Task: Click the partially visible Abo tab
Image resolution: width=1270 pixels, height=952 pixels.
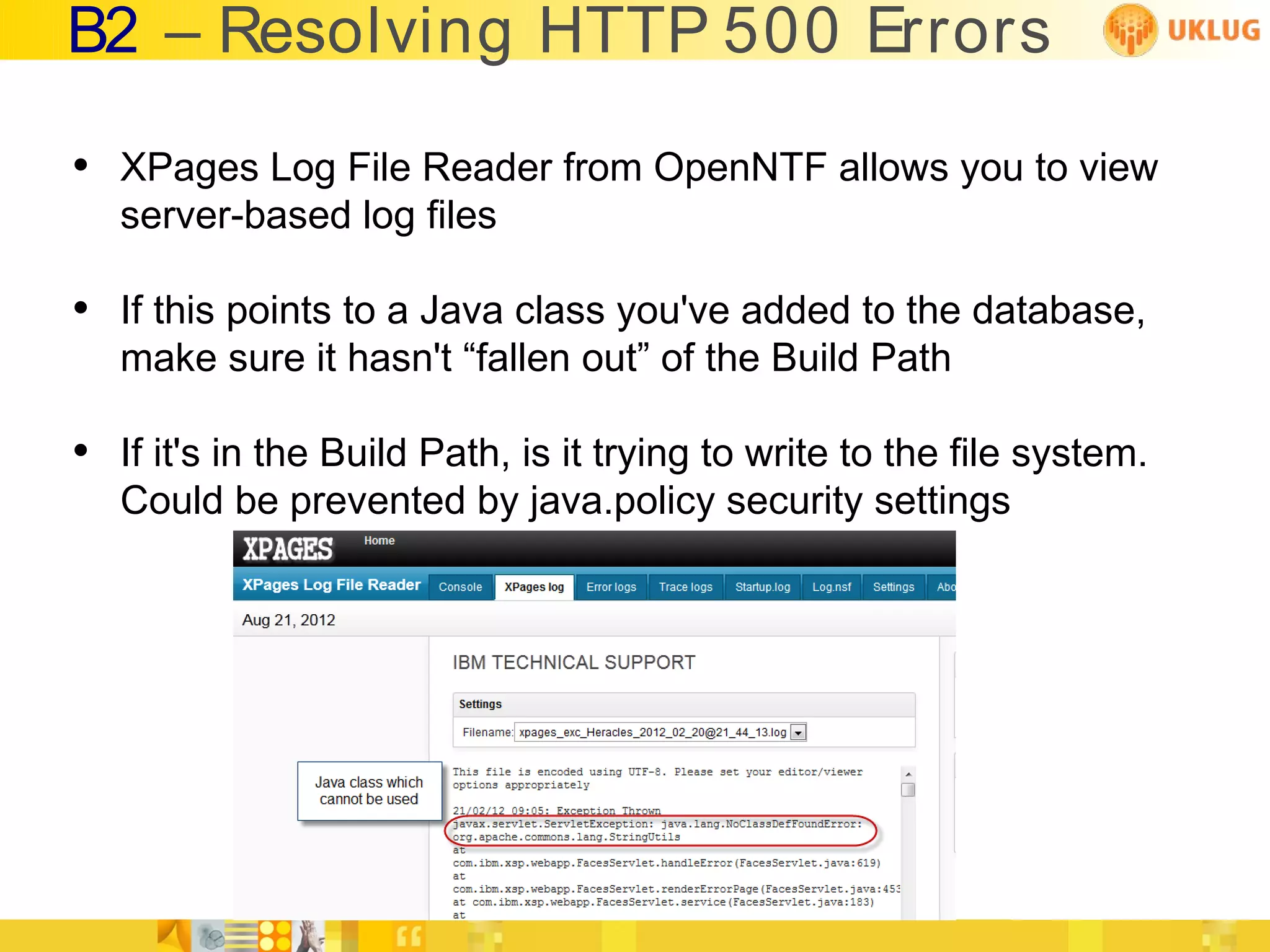Action: 943,587
